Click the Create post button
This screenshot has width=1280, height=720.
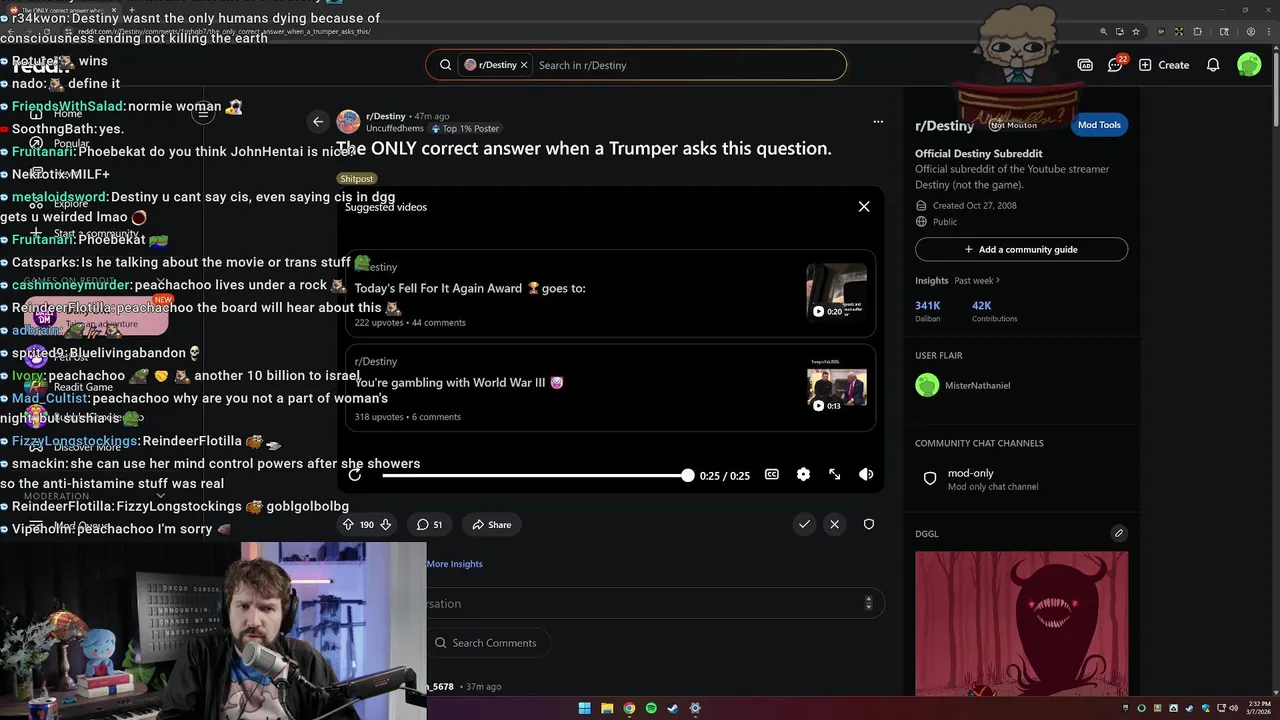click(1164, 65)
